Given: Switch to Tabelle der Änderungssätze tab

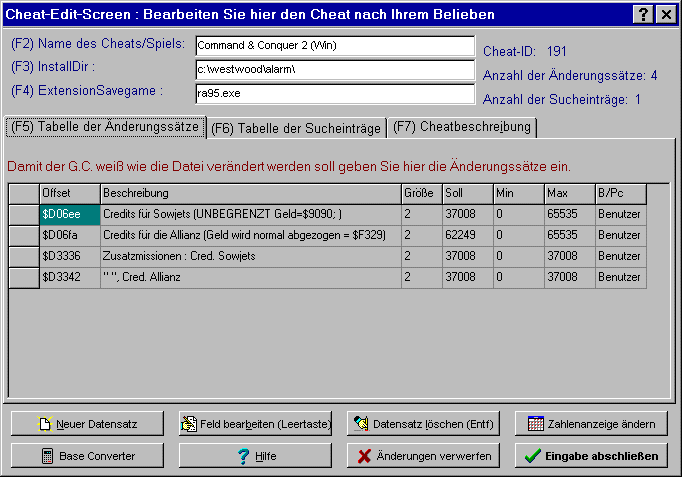Looking at the screenshot, I should tap(105, 127).
